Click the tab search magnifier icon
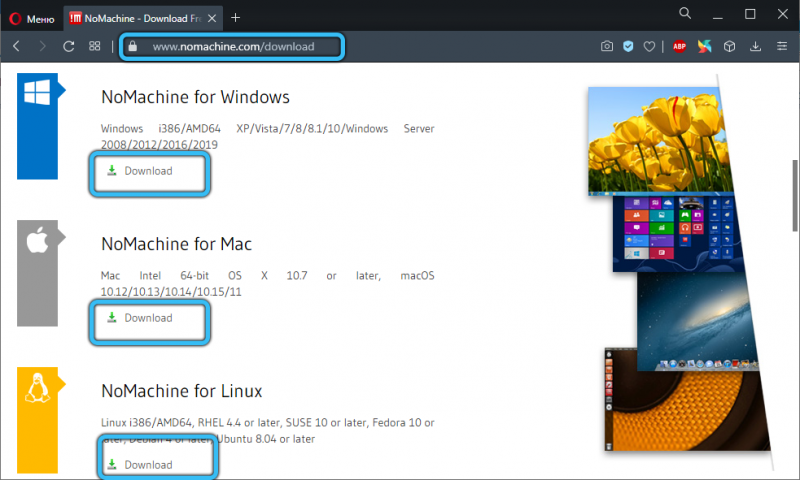This screenshot has height=480, width=800. click(x=685, y=14)
